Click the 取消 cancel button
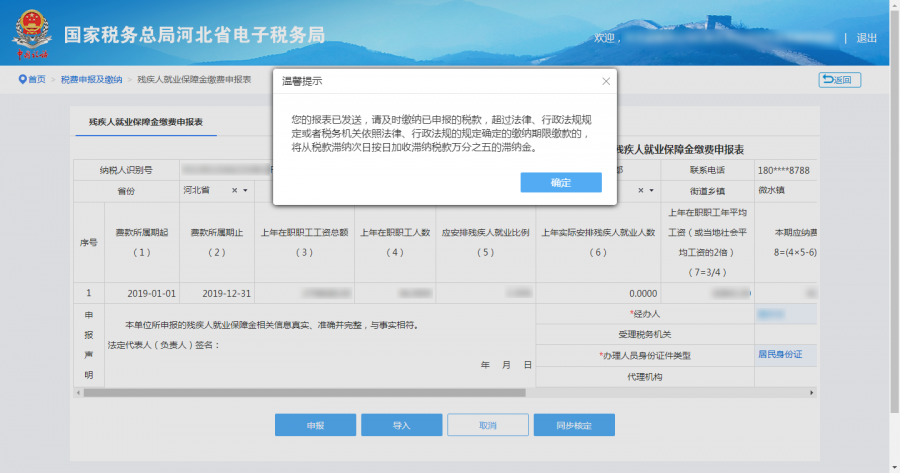The height and width of the screenshot is (473, 900). click(x=487, y=425)
